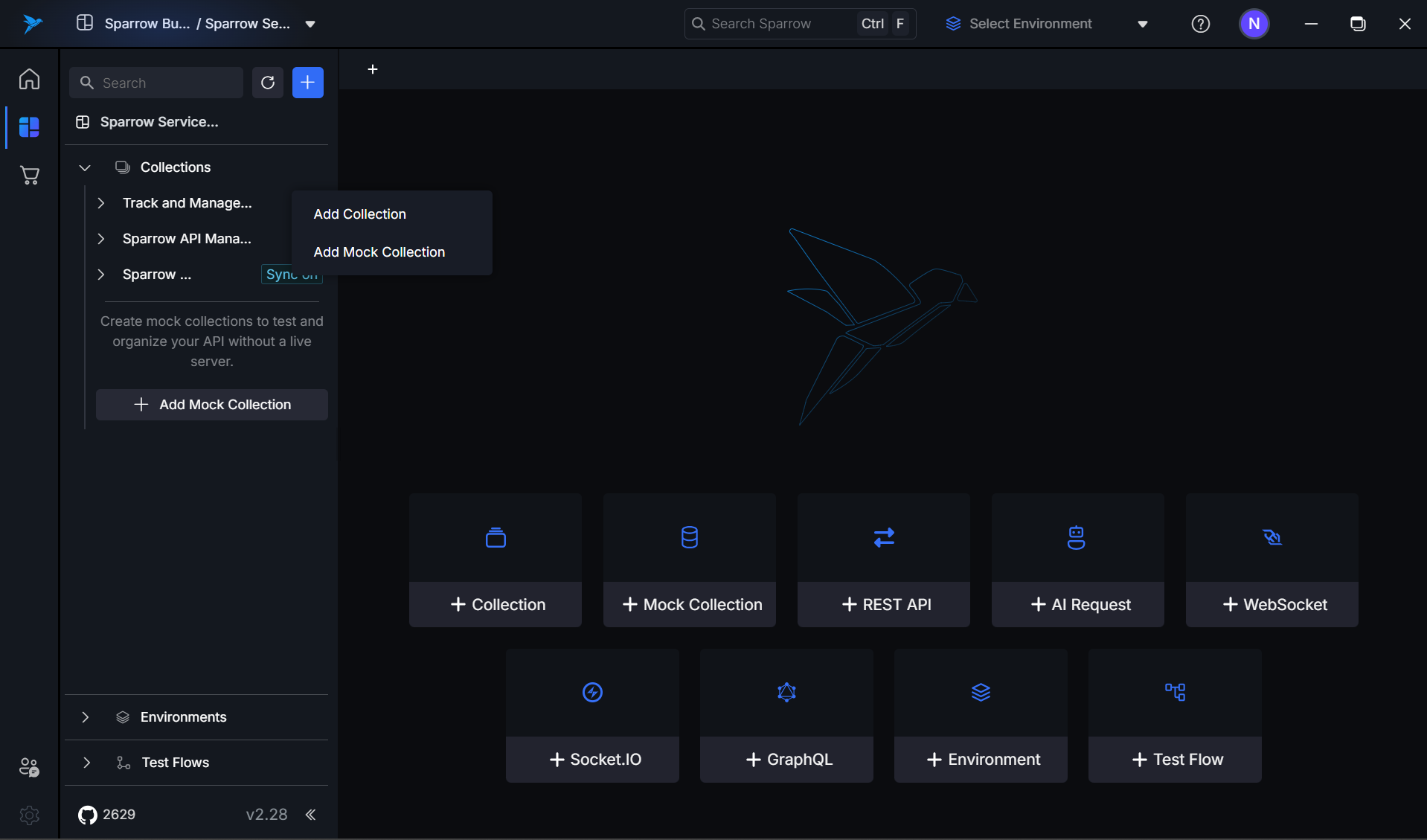Open the workspace switcher dropdown arrow

310,24
